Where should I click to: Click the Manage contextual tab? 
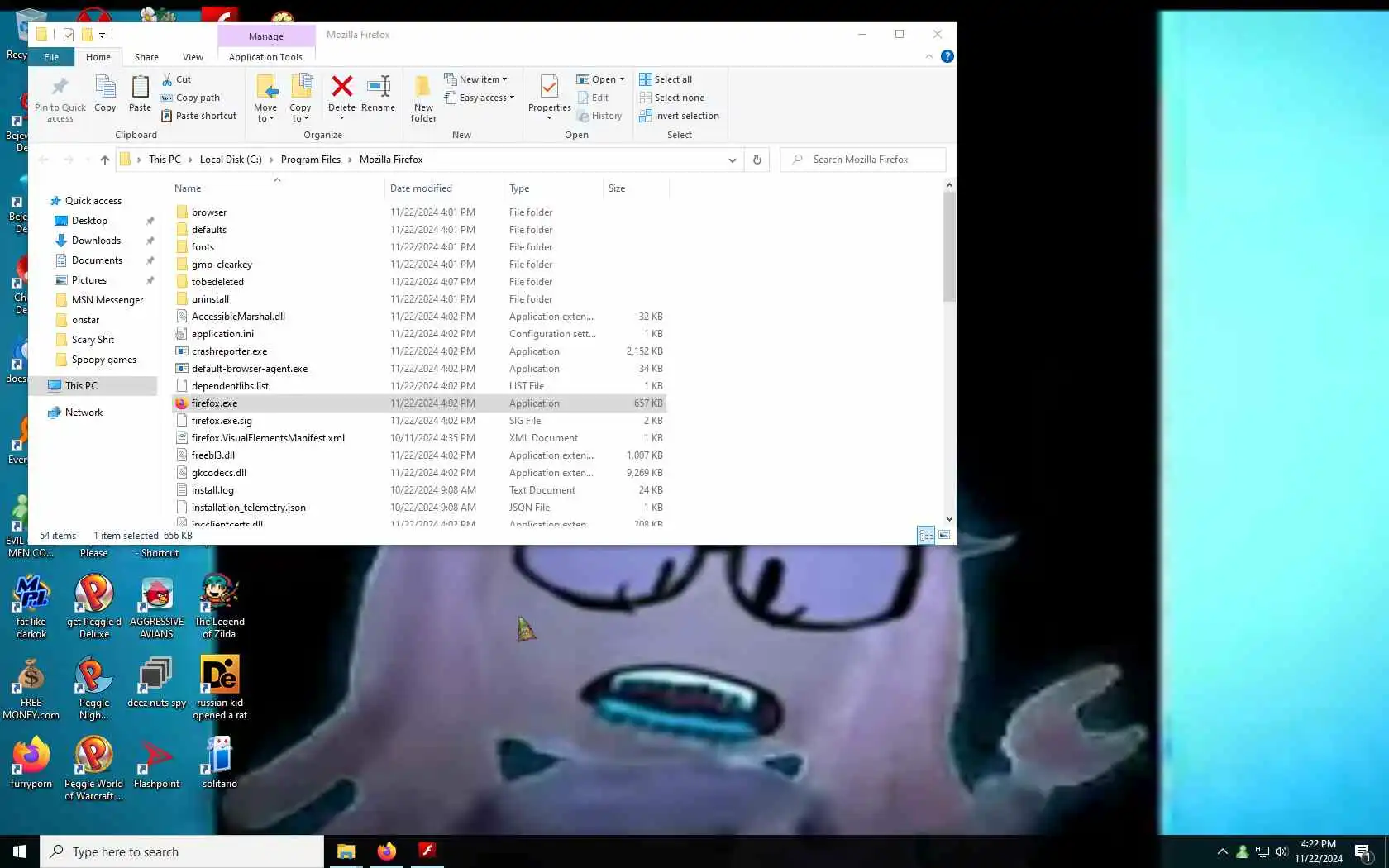[x=266, y=36]
